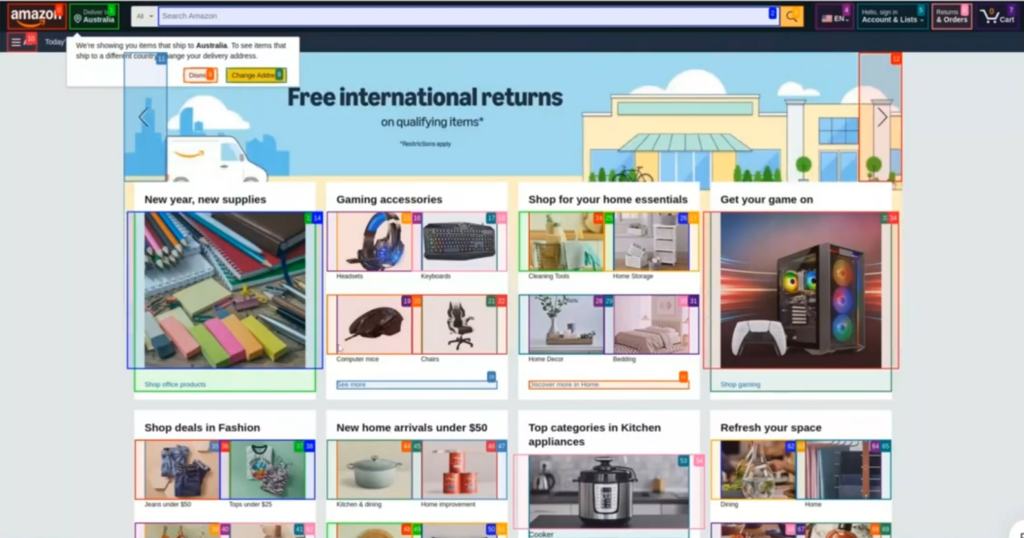The width and height of the screenshot is (1024, 538).
Task: Open the Computer mice thumbnail
Action: tap(374, 324)
